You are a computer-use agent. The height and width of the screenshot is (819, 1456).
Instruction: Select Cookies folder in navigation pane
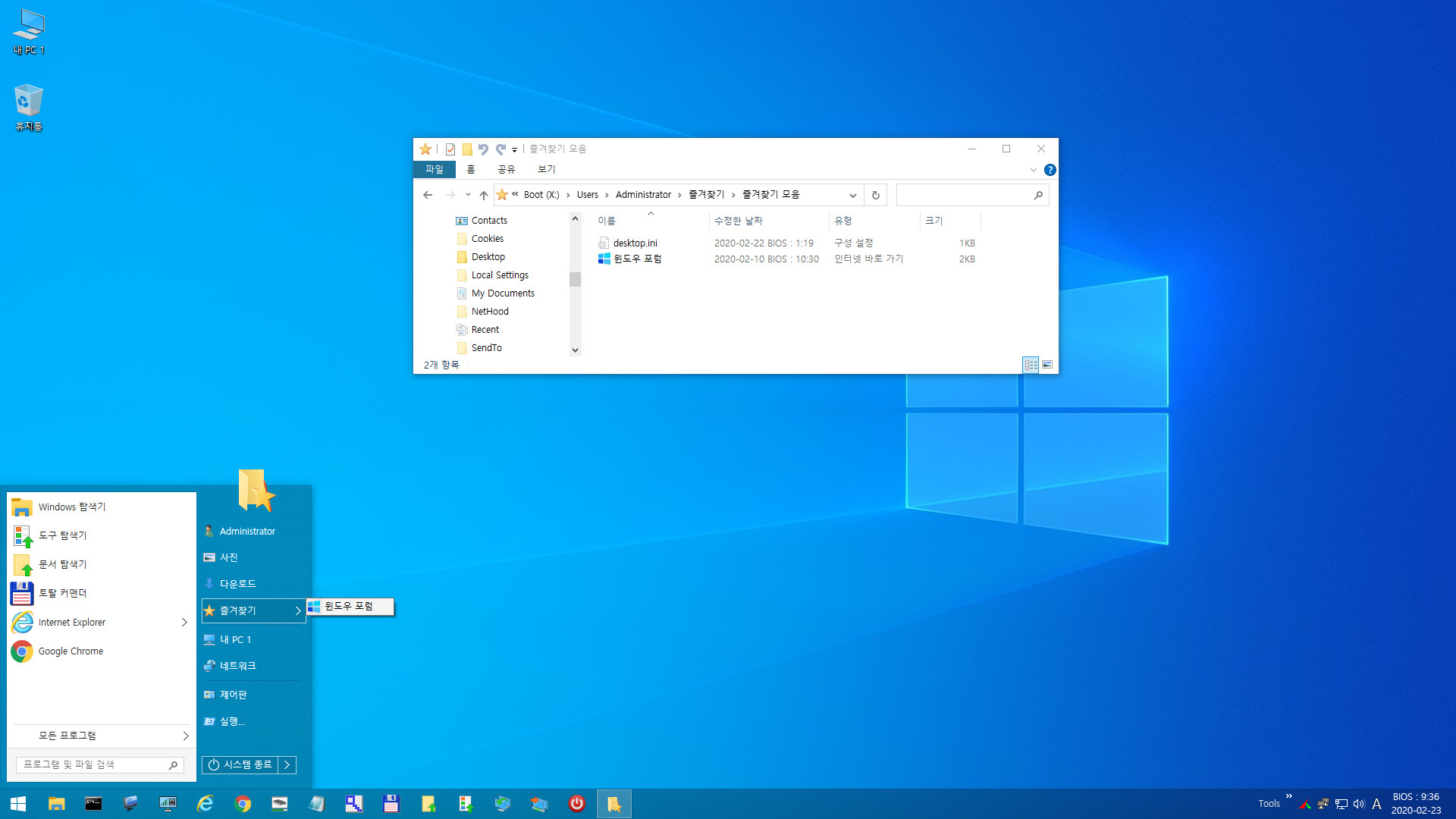click(487, 239)
